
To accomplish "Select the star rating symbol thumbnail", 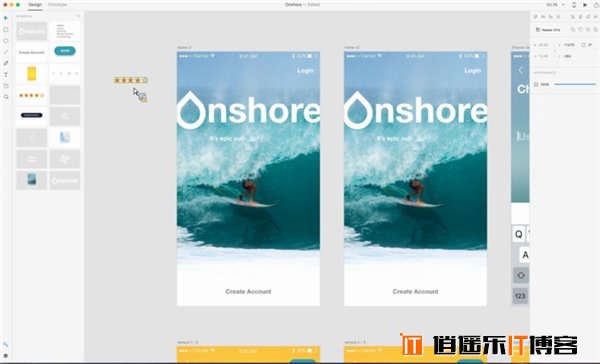I will tap(32, 95).
